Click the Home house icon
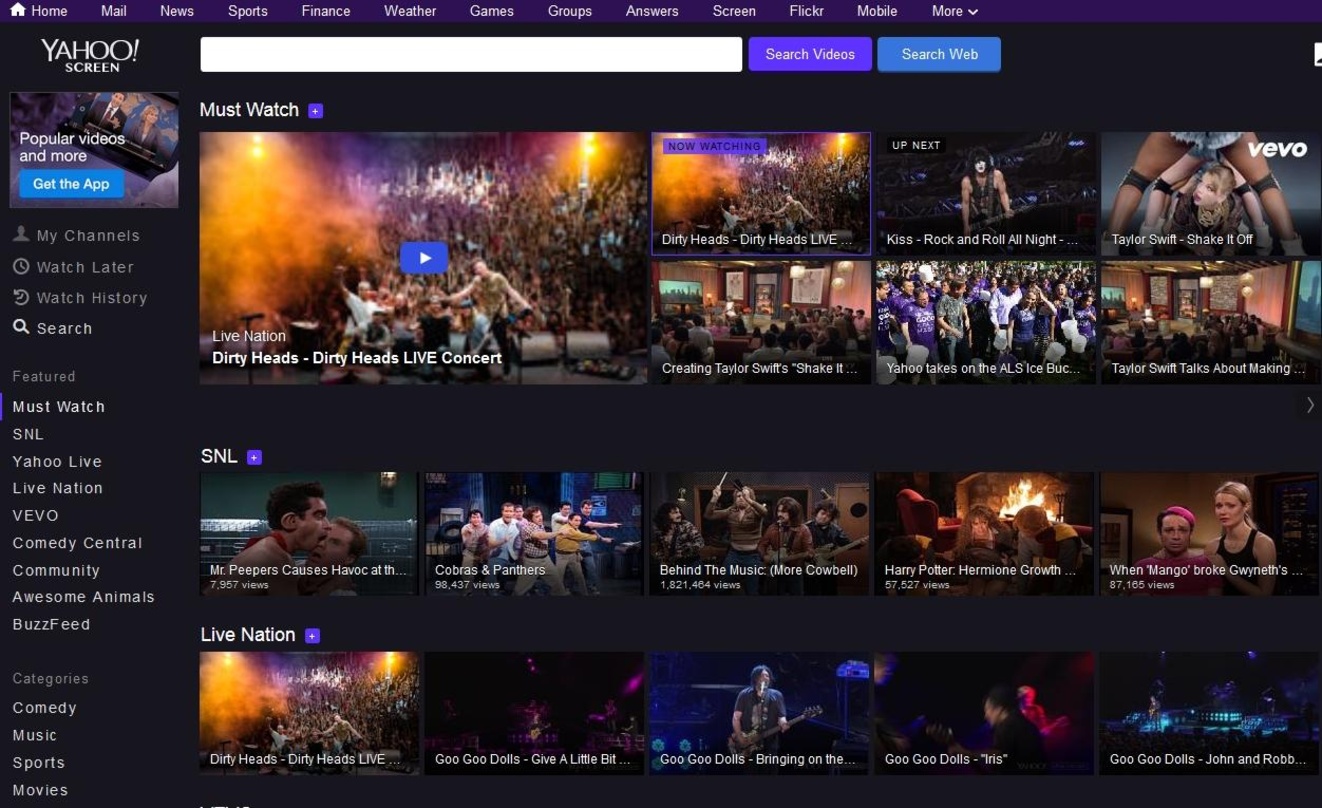 (x=18, y=10)
